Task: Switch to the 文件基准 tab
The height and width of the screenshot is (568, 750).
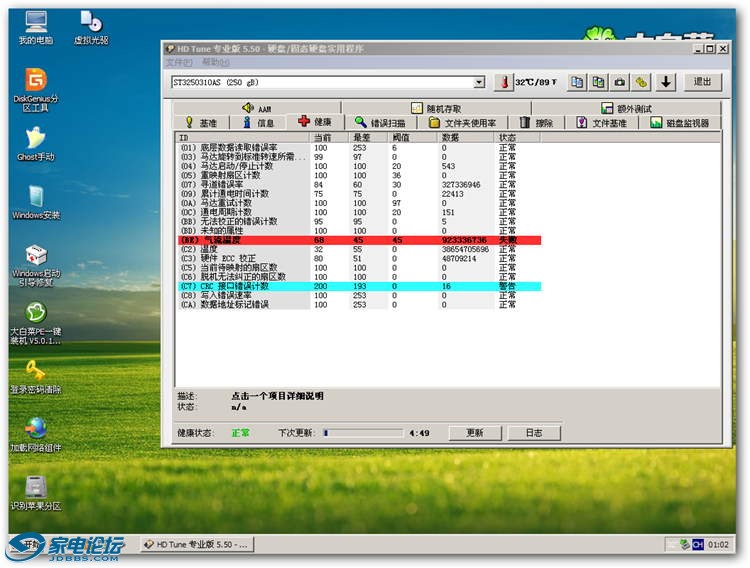Action: point(602,123)
